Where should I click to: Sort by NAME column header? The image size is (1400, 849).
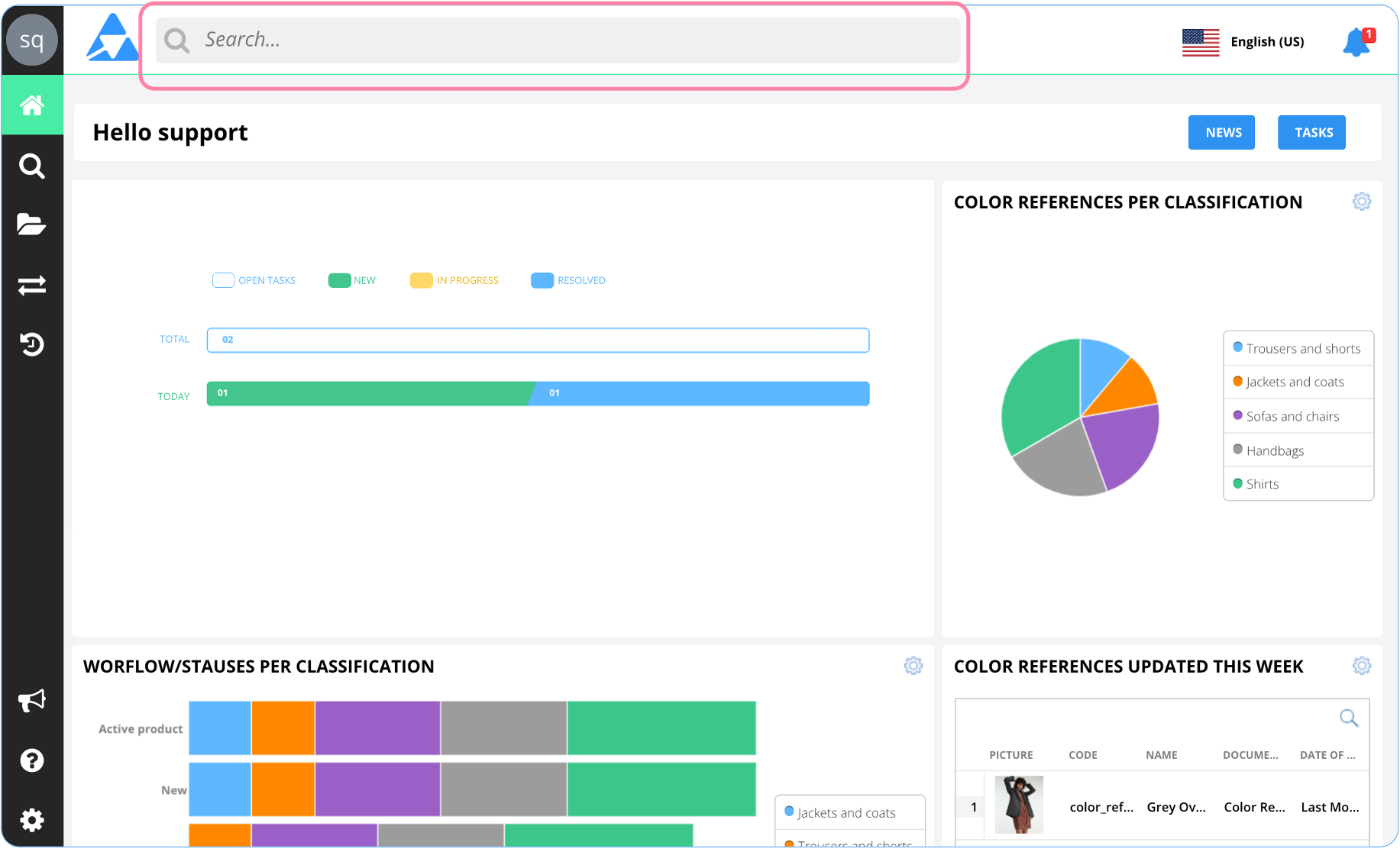click(1161, 755)
